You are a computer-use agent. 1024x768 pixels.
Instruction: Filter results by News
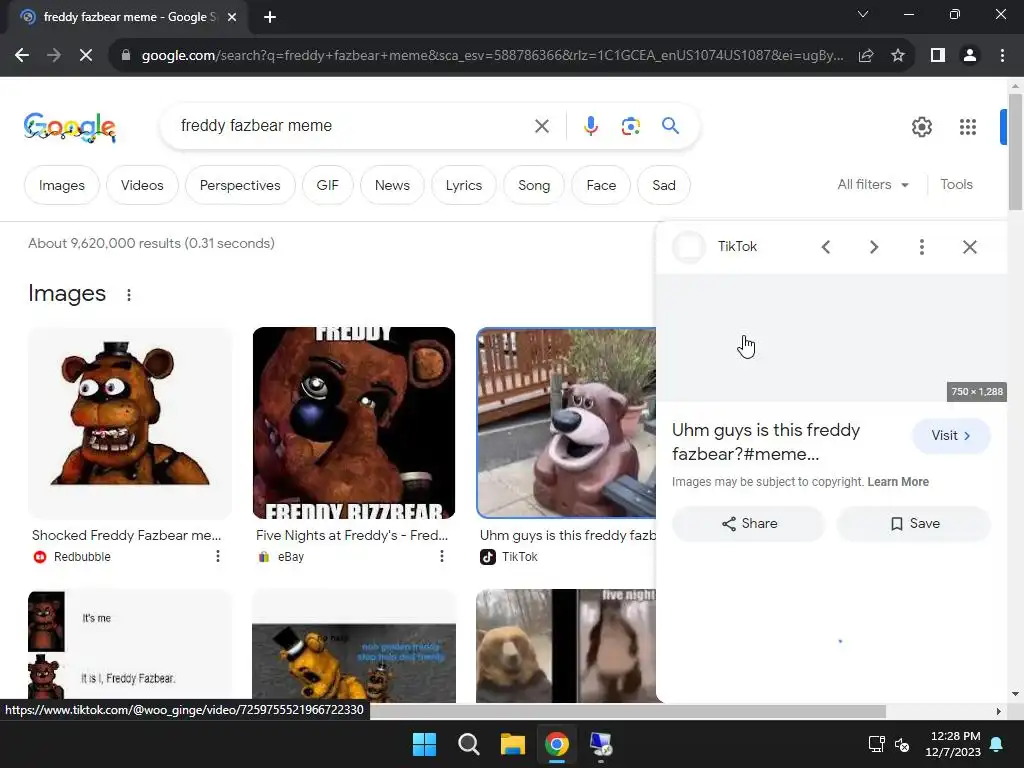tap(392, 185)
